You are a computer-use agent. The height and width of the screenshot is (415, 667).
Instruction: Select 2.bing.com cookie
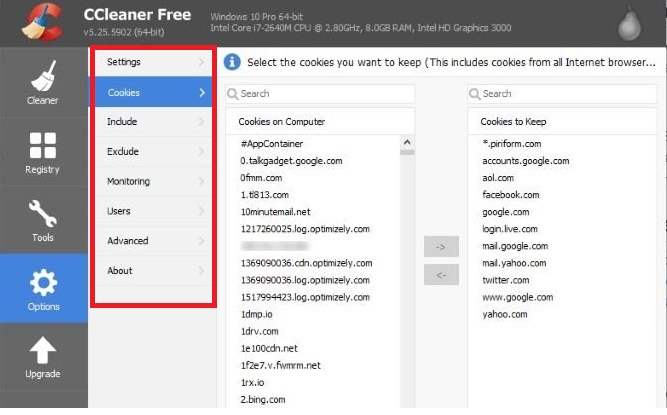point(263,399)
